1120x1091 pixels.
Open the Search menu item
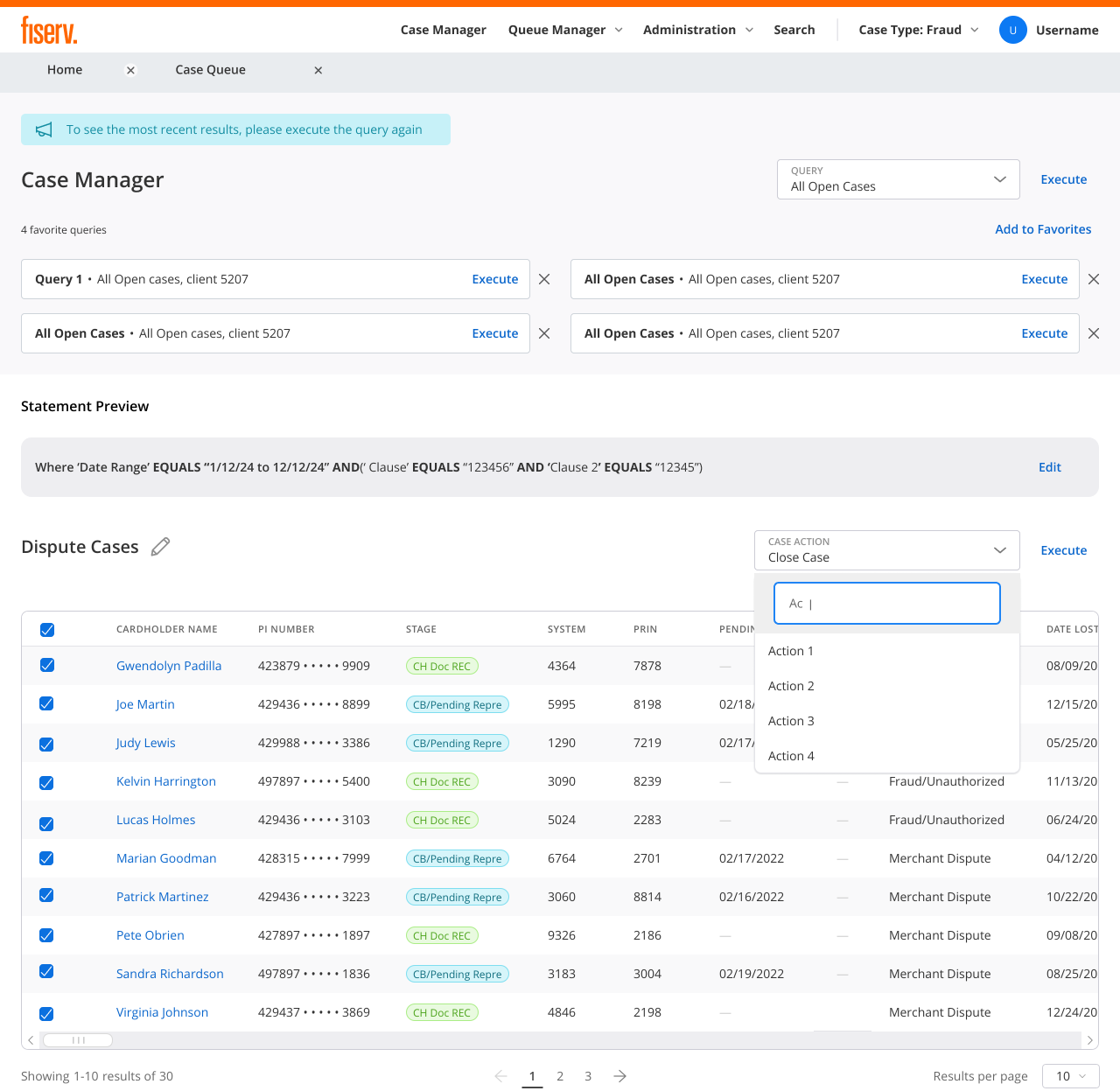click(794, 30)
